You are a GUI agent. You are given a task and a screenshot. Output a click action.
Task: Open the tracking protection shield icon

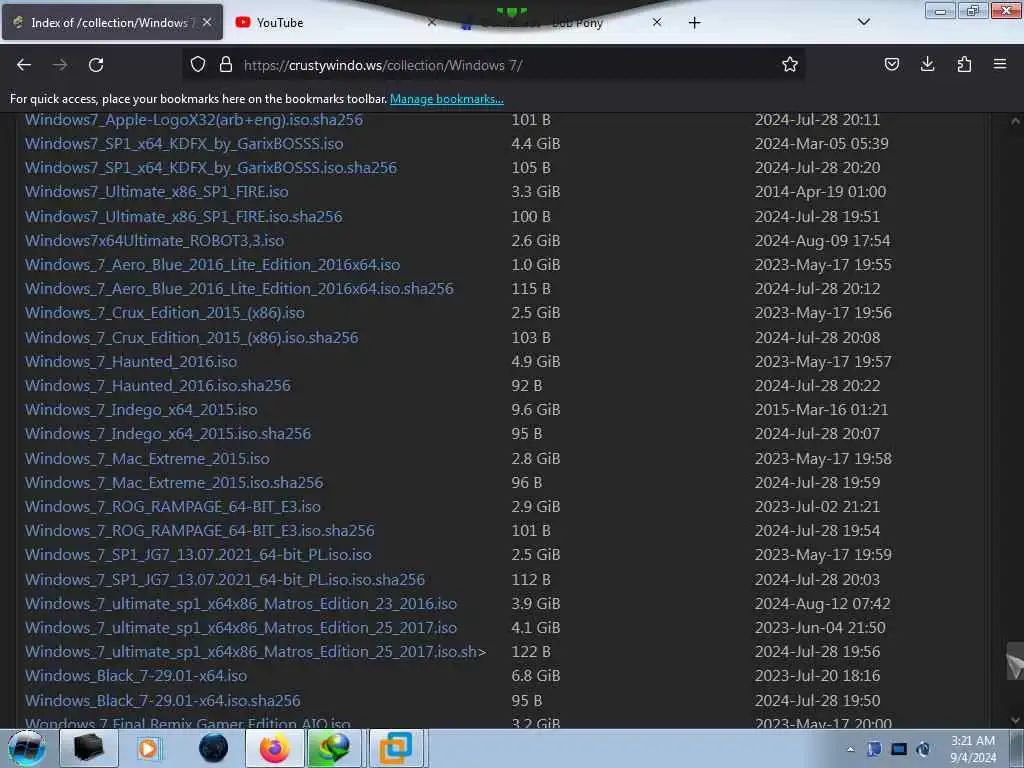[198, 64]
